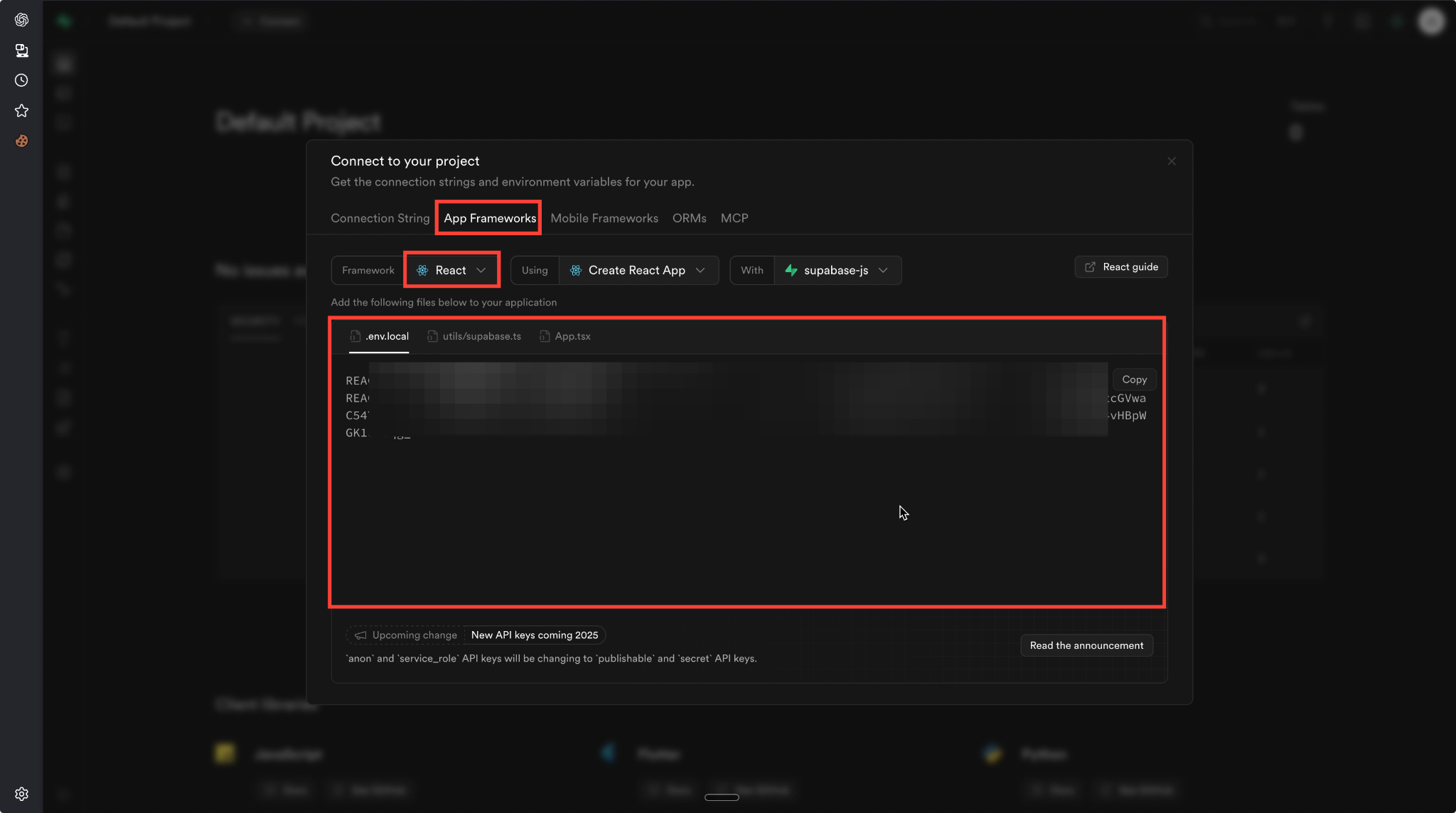Switch to Connection String tab
Screen dimensions: 1456x813
(380, 218)
